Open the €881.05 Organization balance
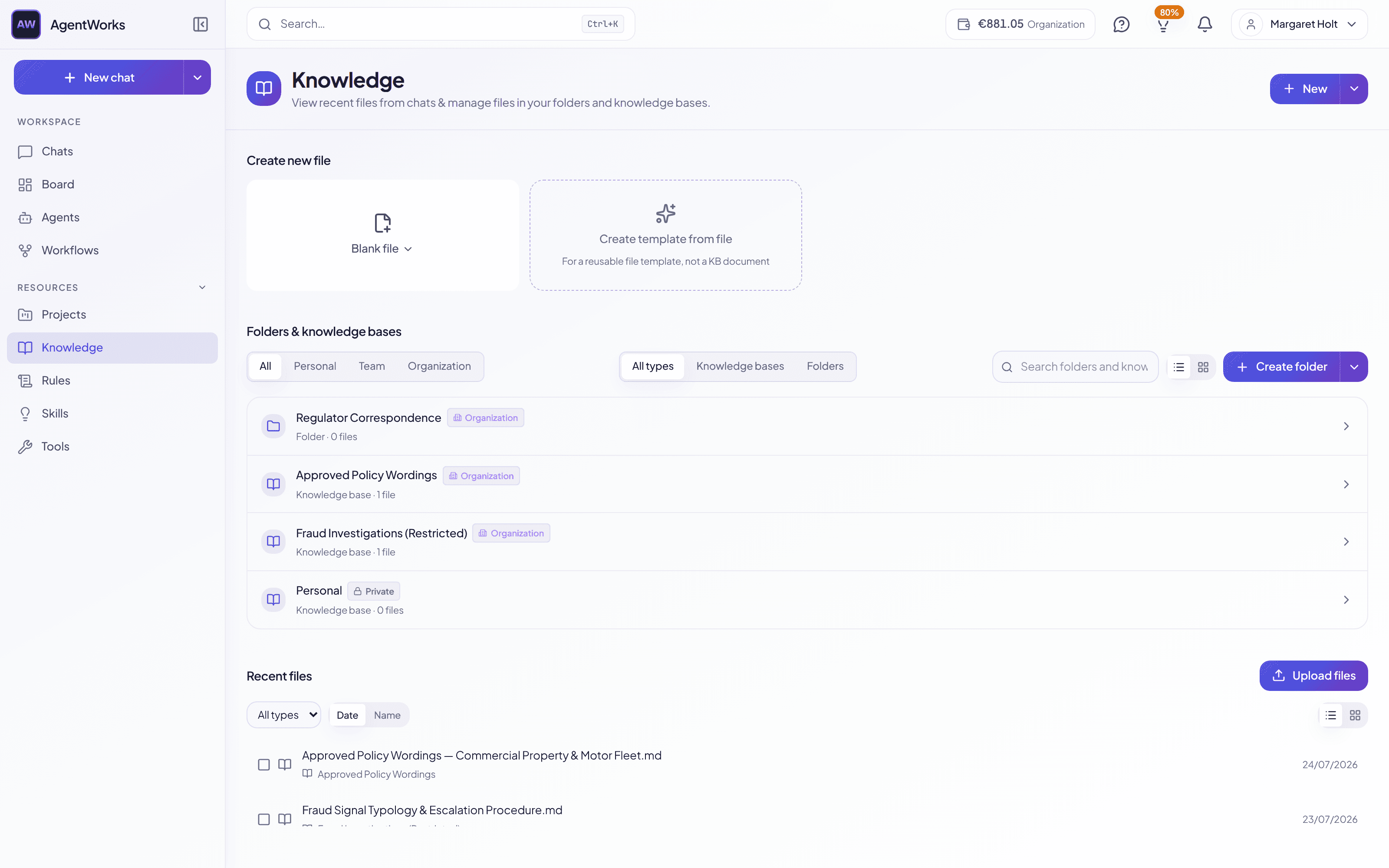 [1020, 24]
